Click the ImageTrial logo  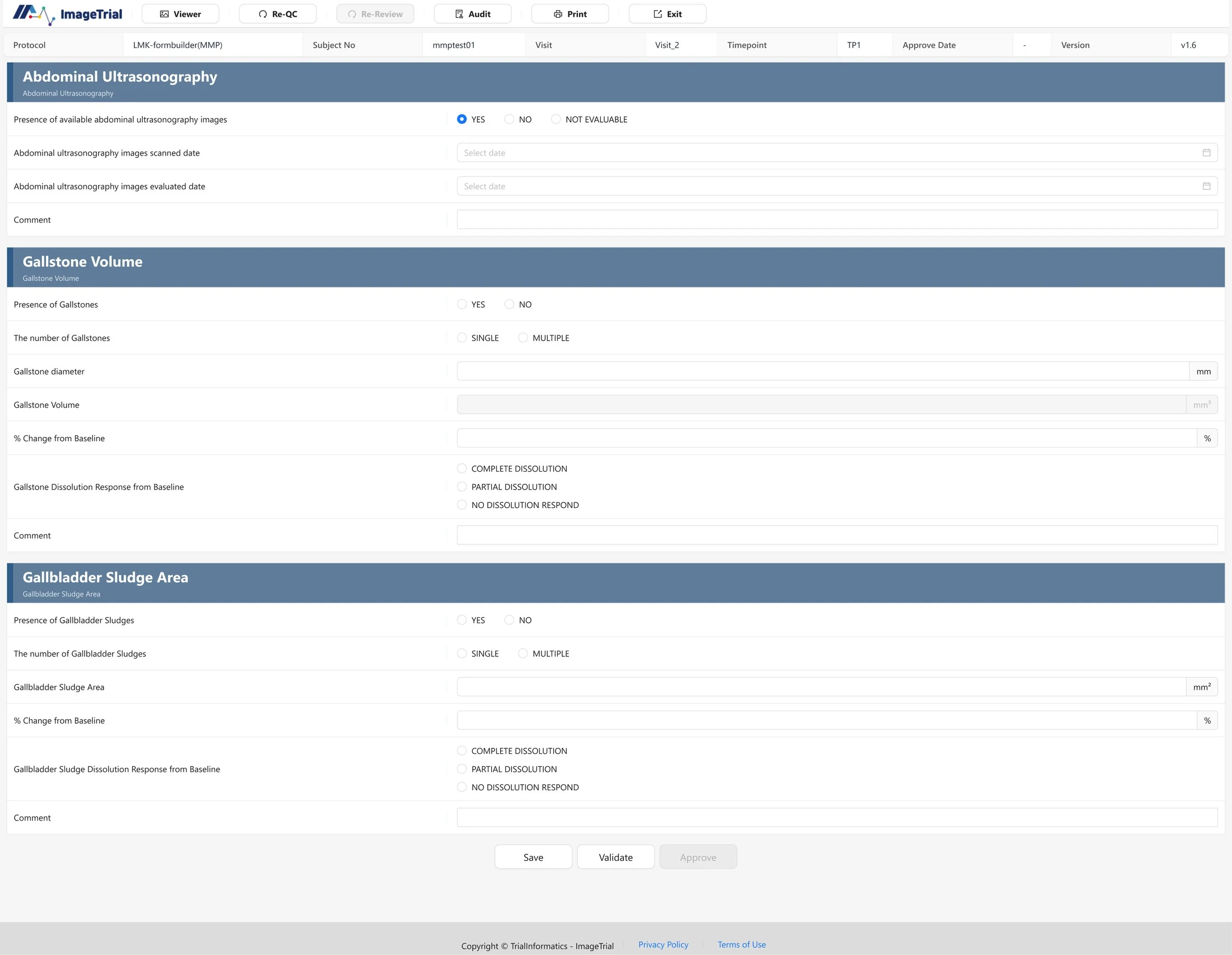click(x=67, y=14)
